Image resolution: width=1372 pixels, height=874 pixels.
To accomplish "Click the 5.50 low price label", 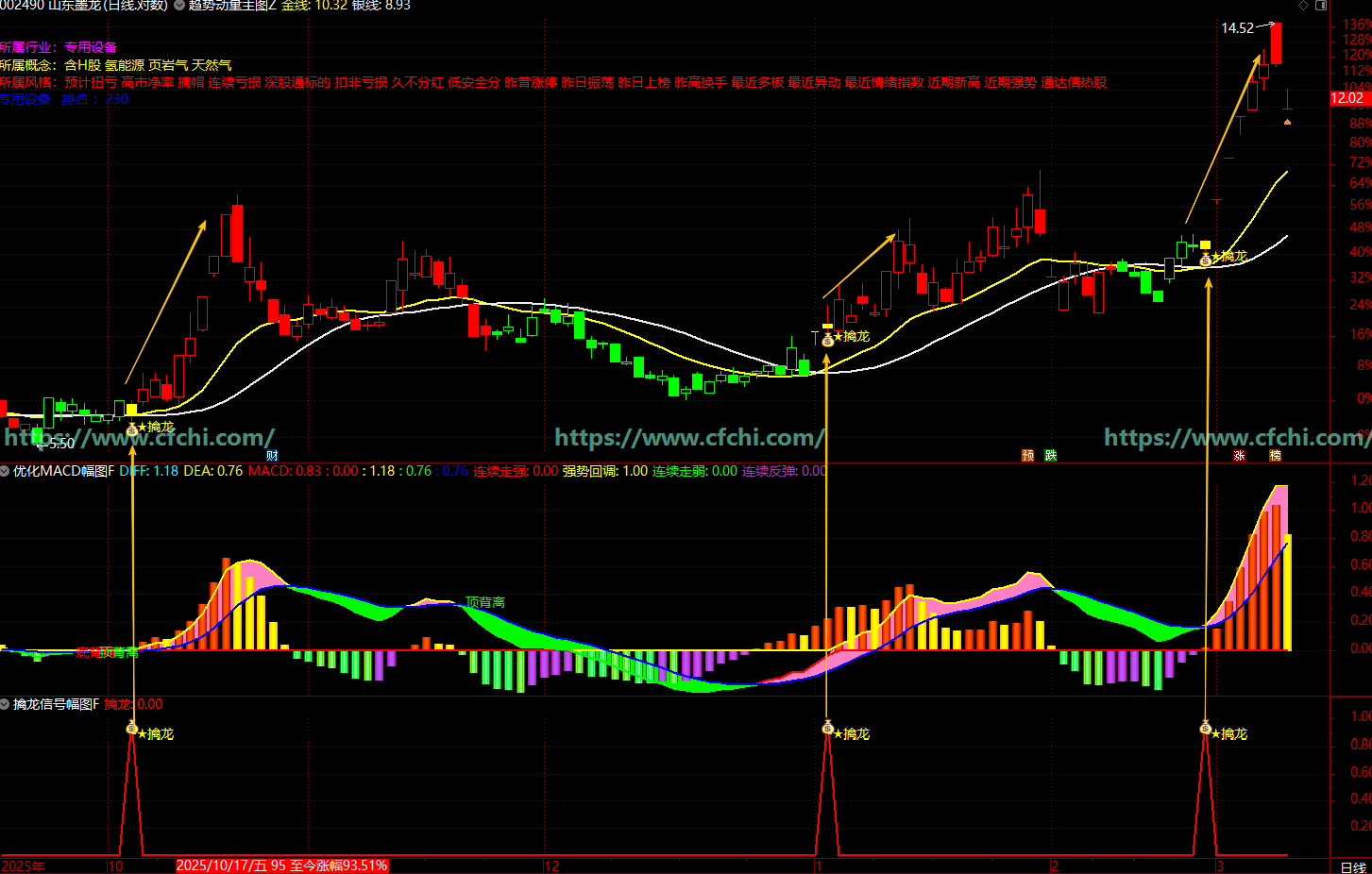I will click(x=60, y=444).
